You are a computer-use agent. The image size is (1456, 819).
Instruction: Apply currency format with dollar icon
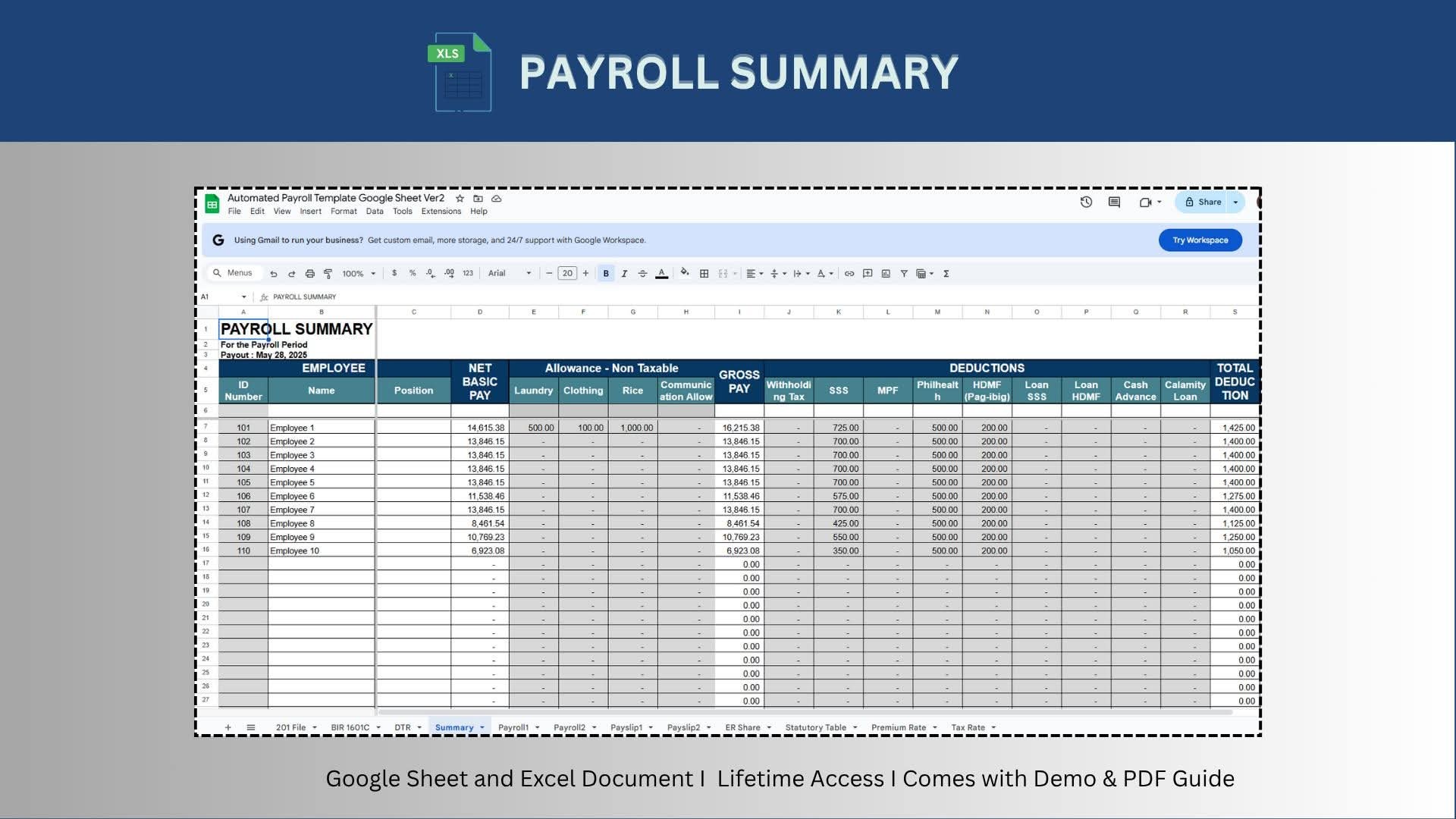(394, 273)
